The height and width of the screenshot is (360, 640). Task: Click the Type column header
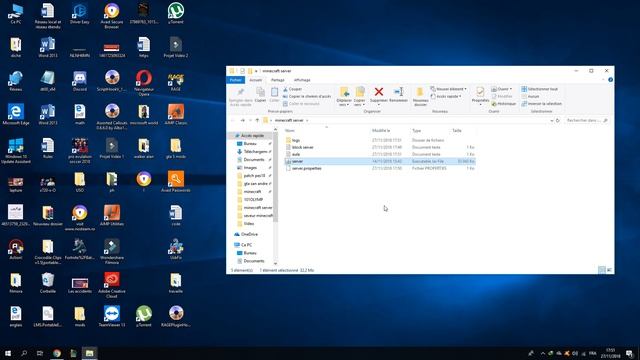pyautogui.click(x=416, y=131)
